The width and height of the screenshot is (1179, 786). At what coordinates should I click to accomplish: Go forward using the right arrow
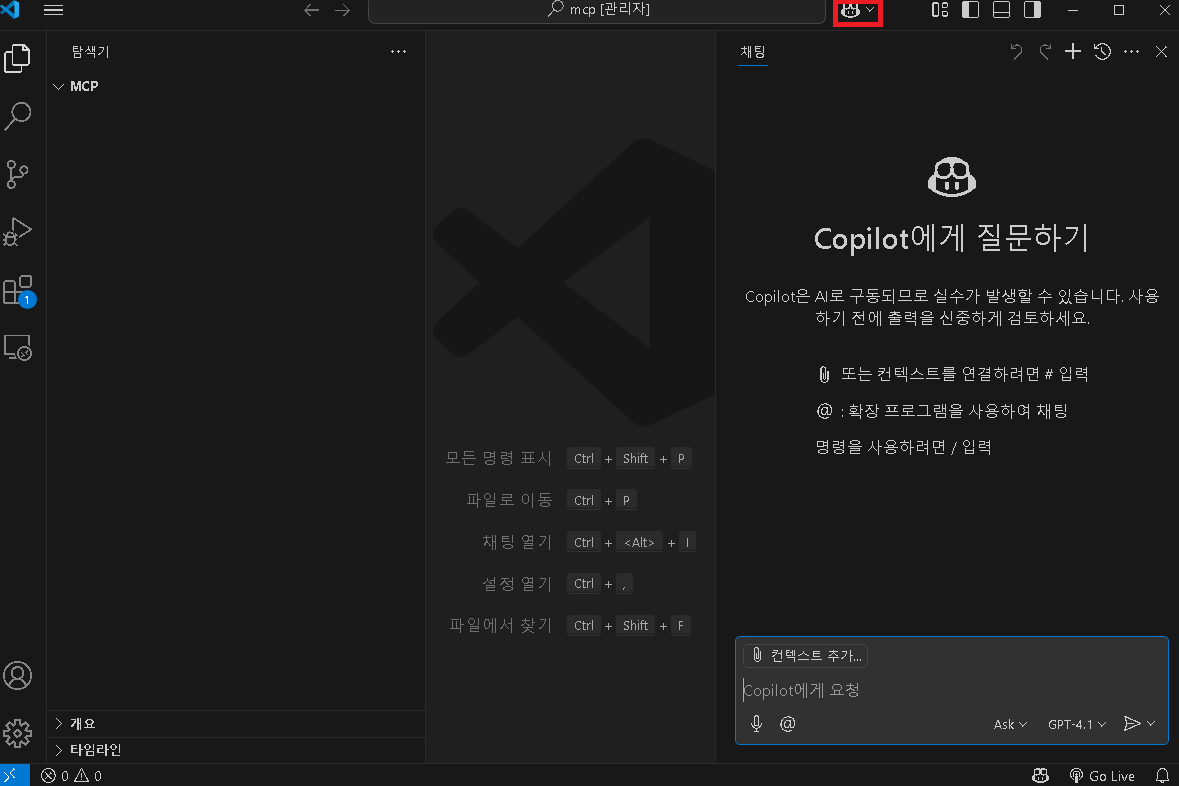pyautogui.click(x=342, y=10)
